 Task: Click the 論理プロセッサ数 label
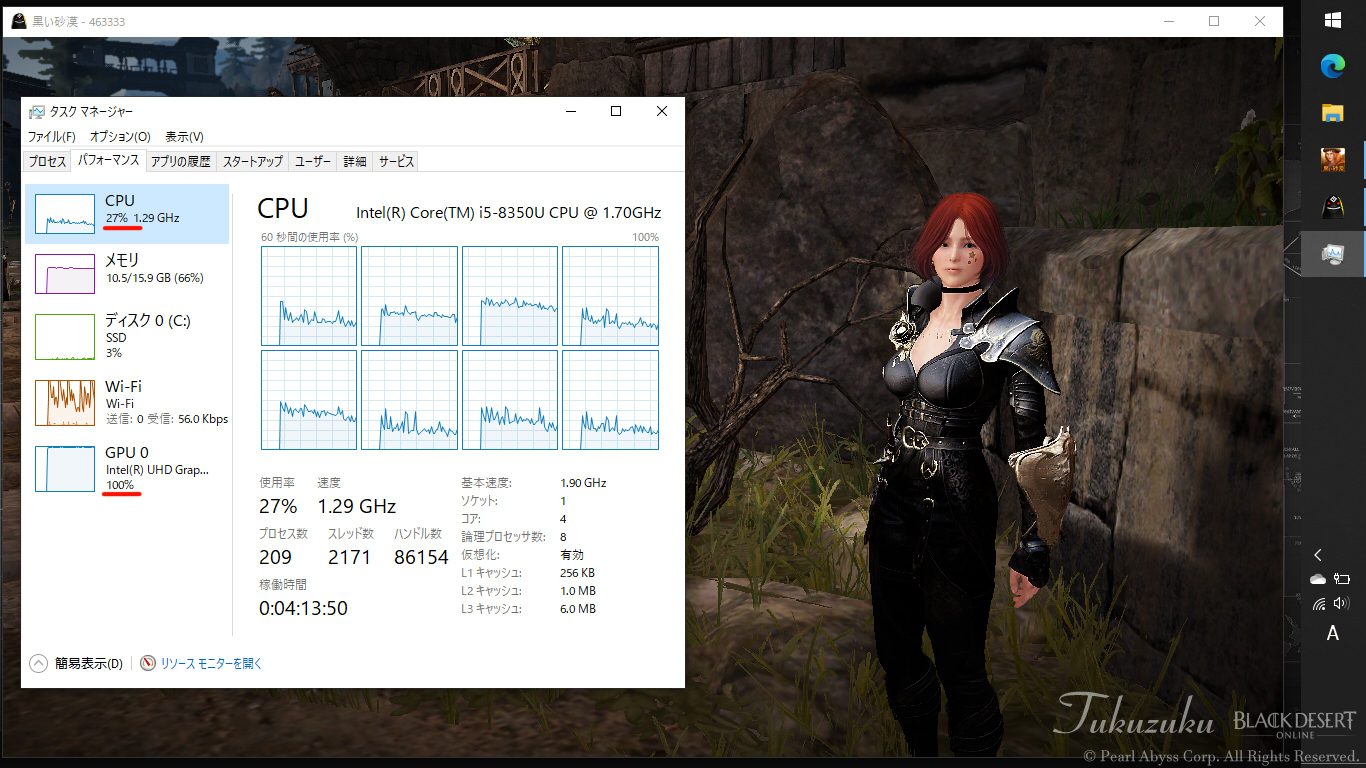point(503,537)
